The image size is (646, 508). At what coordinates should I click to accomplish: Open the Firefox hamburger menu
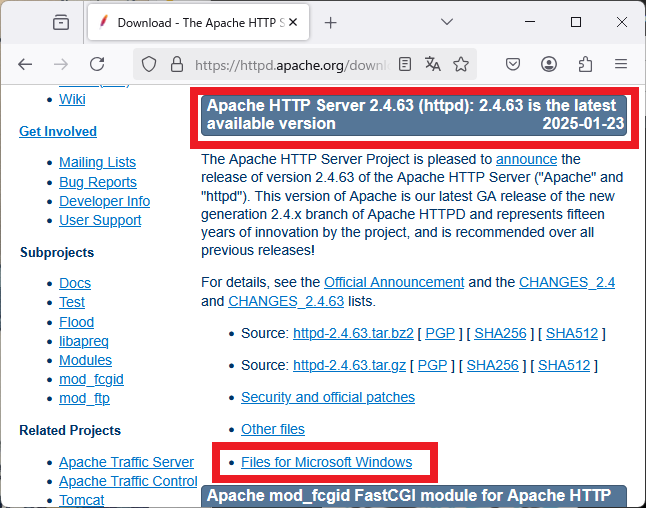621,64
